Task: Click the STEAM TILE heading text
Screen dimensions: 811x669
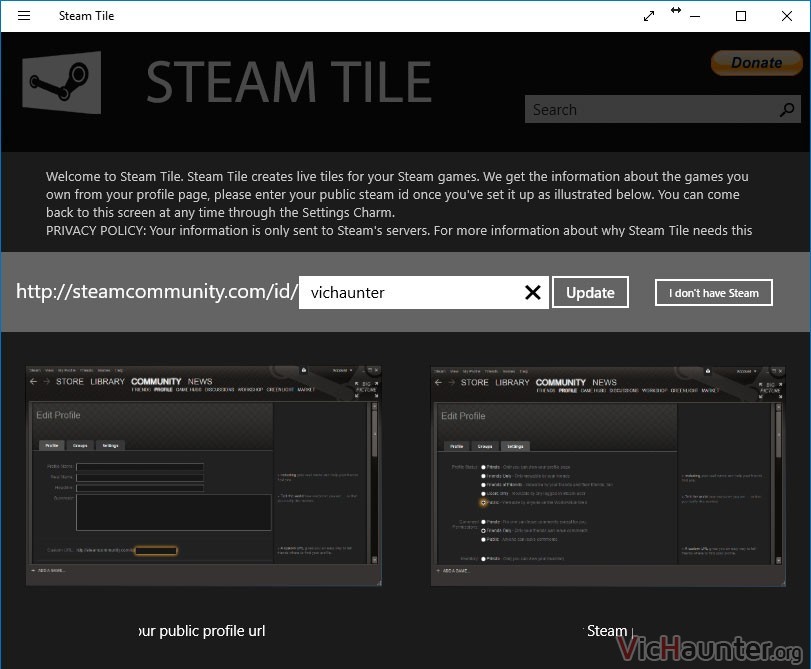Action: coord(289,82)
